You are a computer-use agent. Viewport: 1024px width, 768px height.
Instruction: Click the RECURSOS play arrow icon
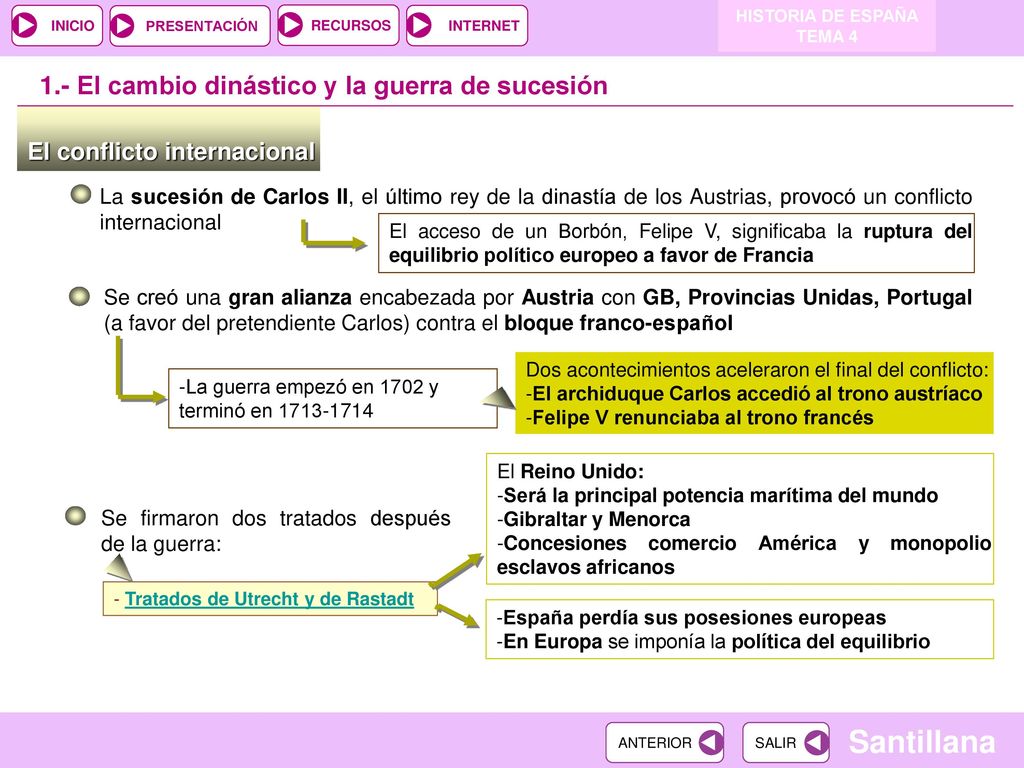coord(290,25)
